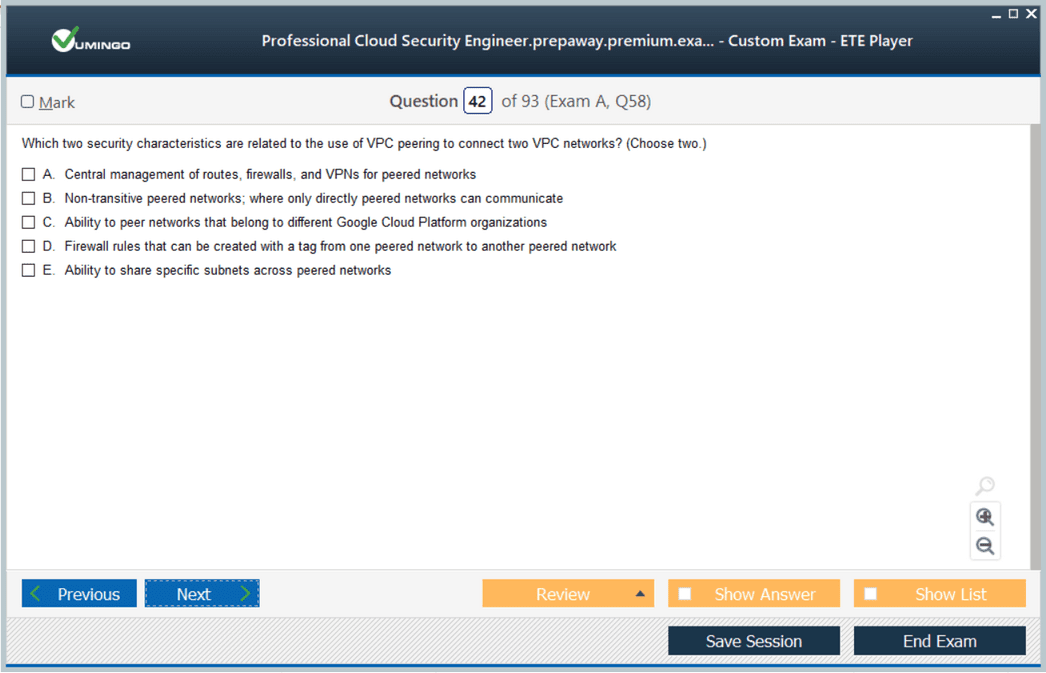Image resolution: width=1046 pixels, height=673 pixels.
Task: Toggle the Show List checkbox
Action: (x=871, y=594)
